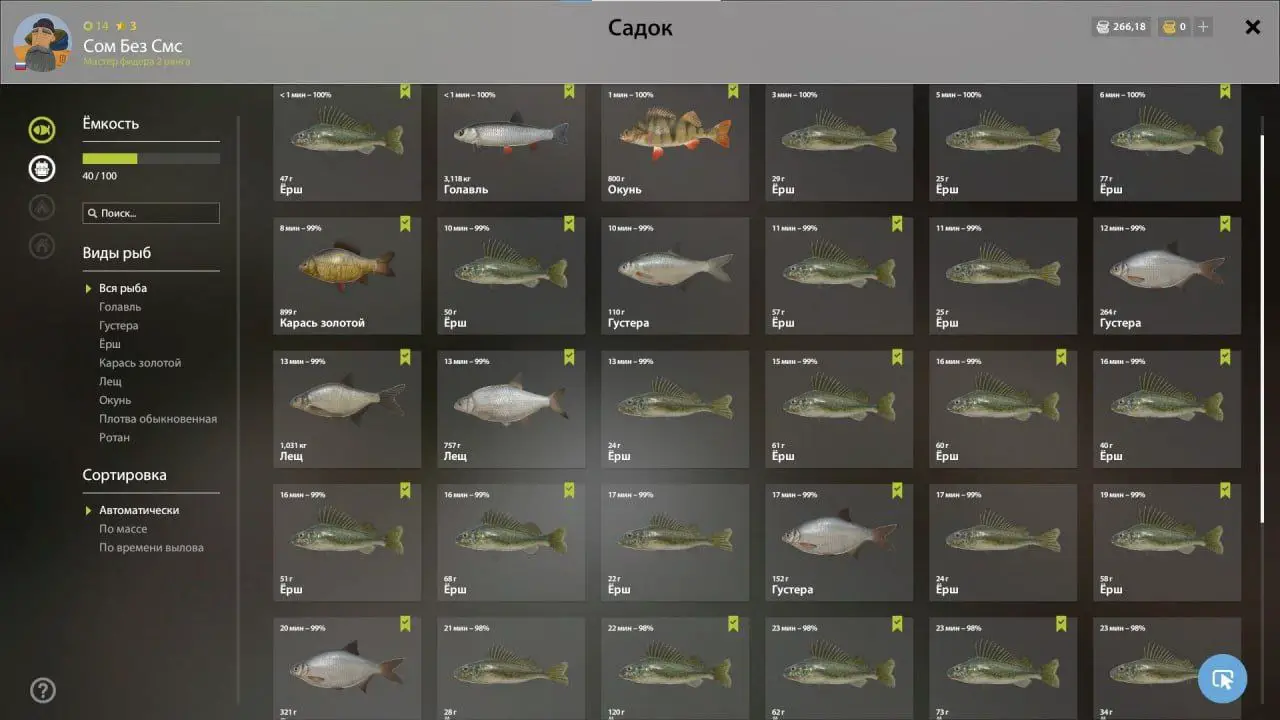This screenshot has height=720, width=1280.
Task: Open help question mark icon
Action: 43,690
